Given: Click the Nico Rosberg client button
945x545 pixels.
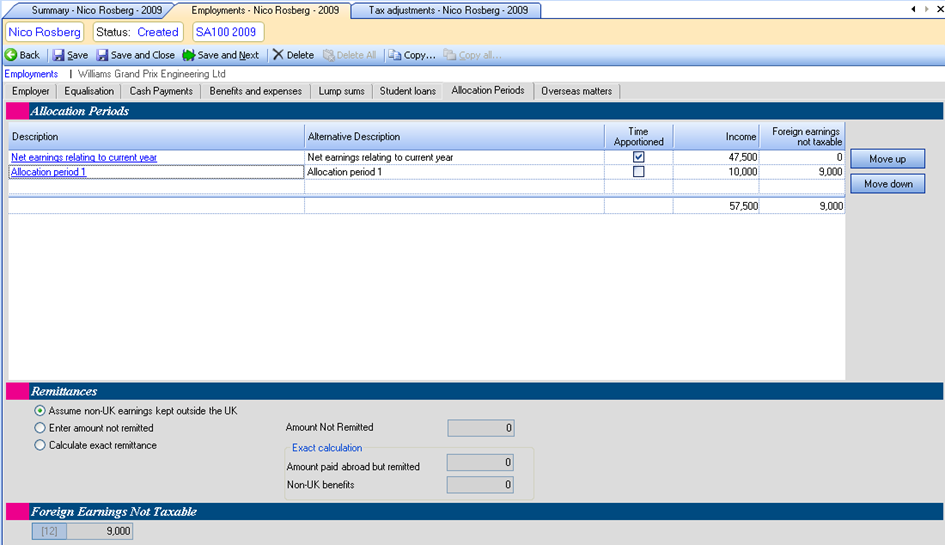Looking at the screenshot, I should pyautogui.click(x=45, y=32).
